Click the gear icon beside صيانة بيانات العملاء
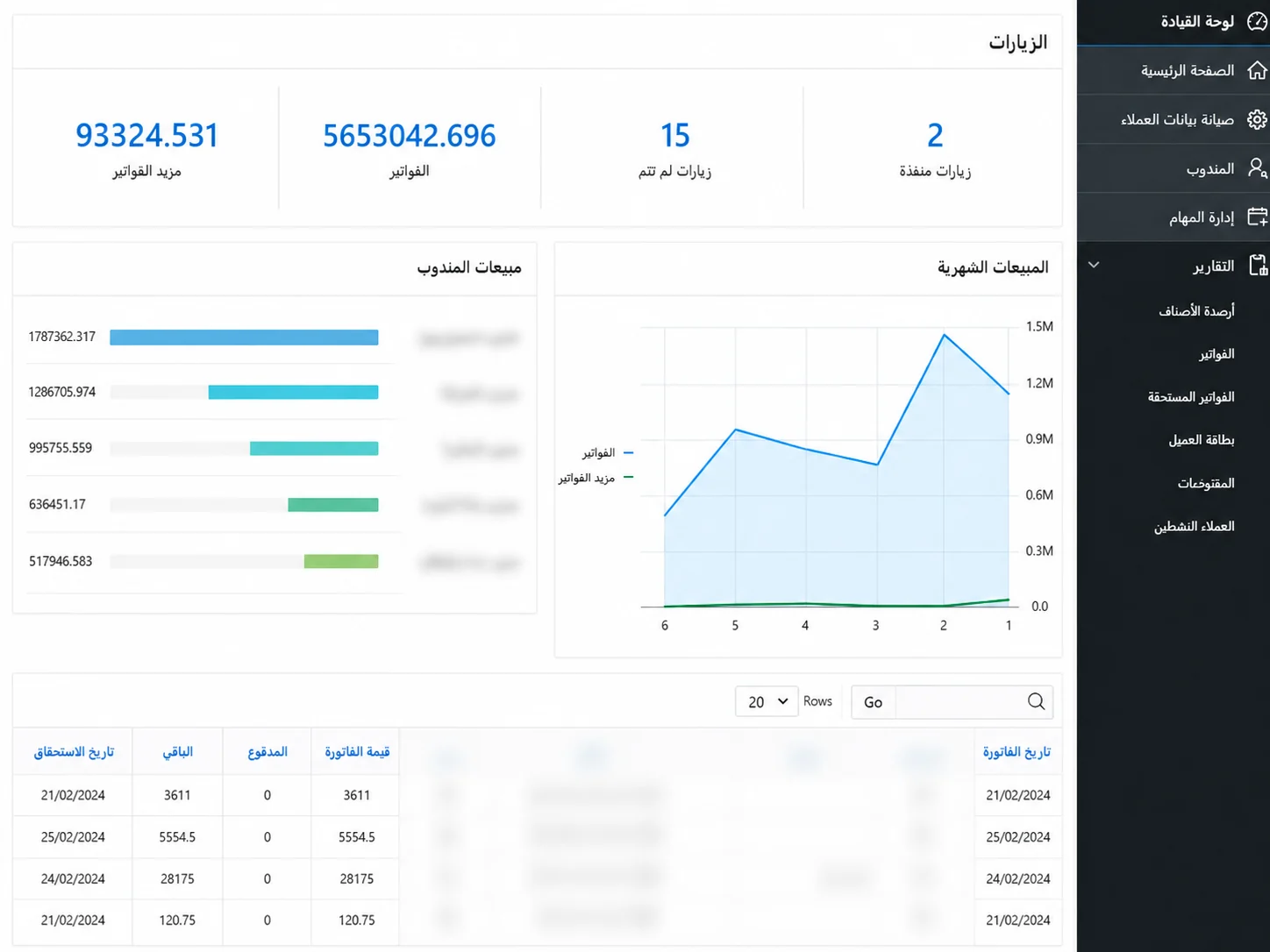The height and width of the screenshot is (952, 1270). 1257,119
